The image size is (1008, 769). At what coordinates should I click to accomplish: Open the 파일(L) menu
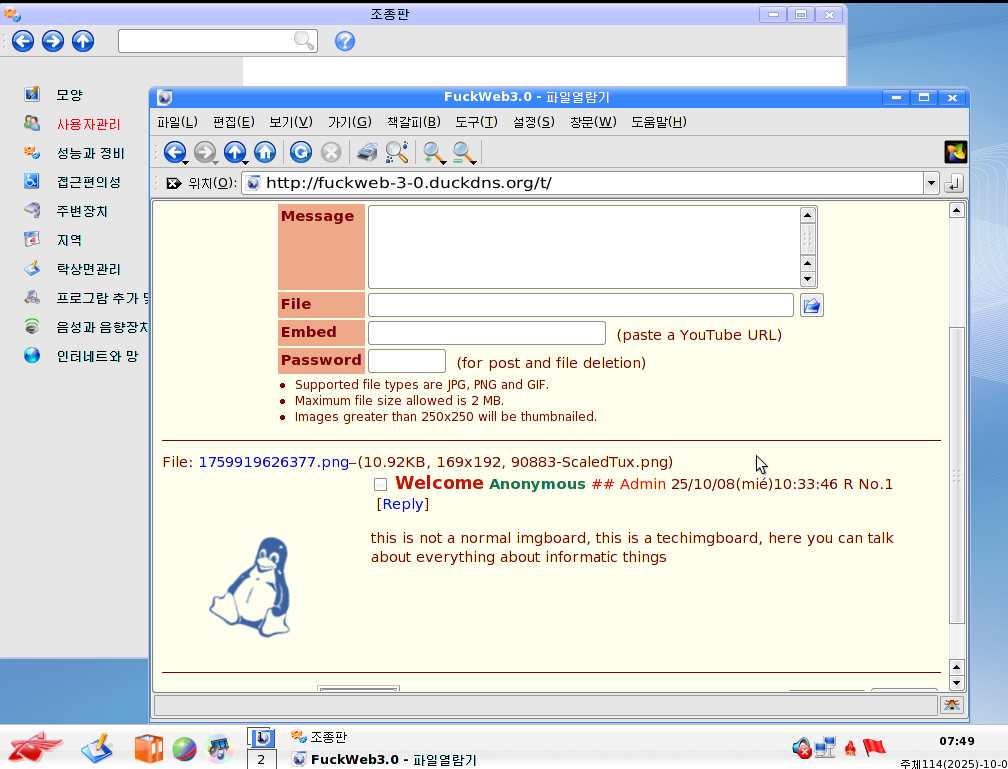click(x=177, y=122)
